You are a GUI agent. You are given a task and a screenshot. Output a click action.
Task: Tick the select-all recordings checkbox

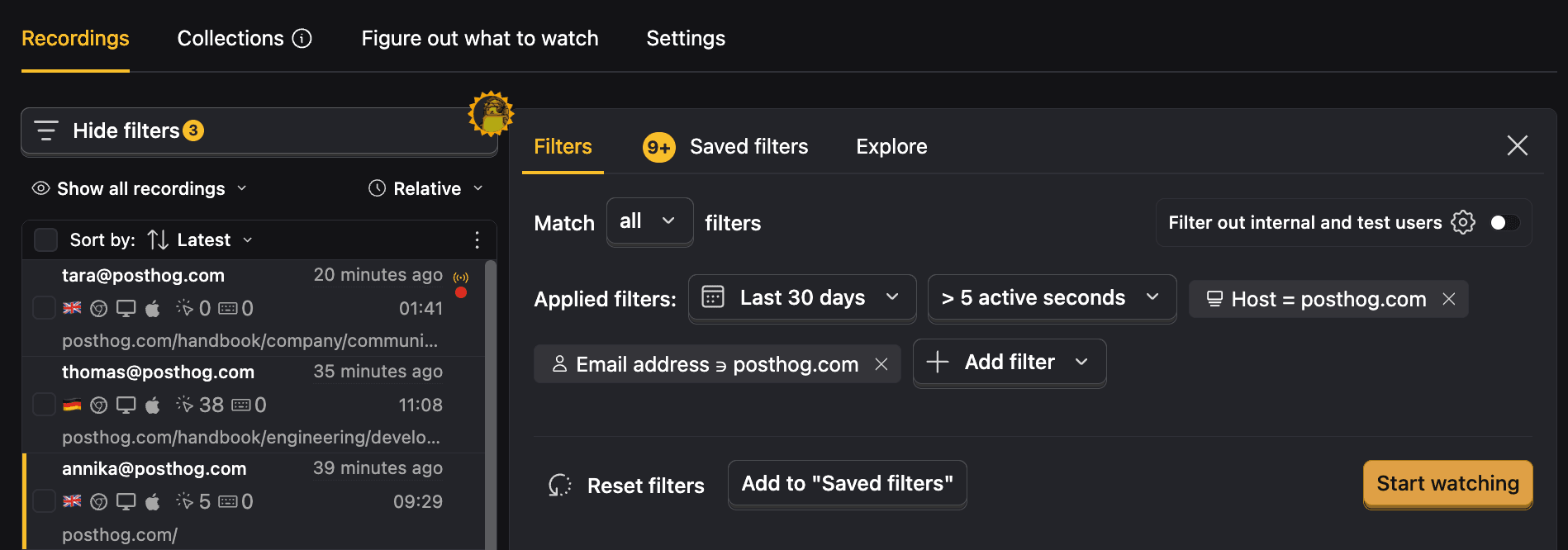pos(45,239)
